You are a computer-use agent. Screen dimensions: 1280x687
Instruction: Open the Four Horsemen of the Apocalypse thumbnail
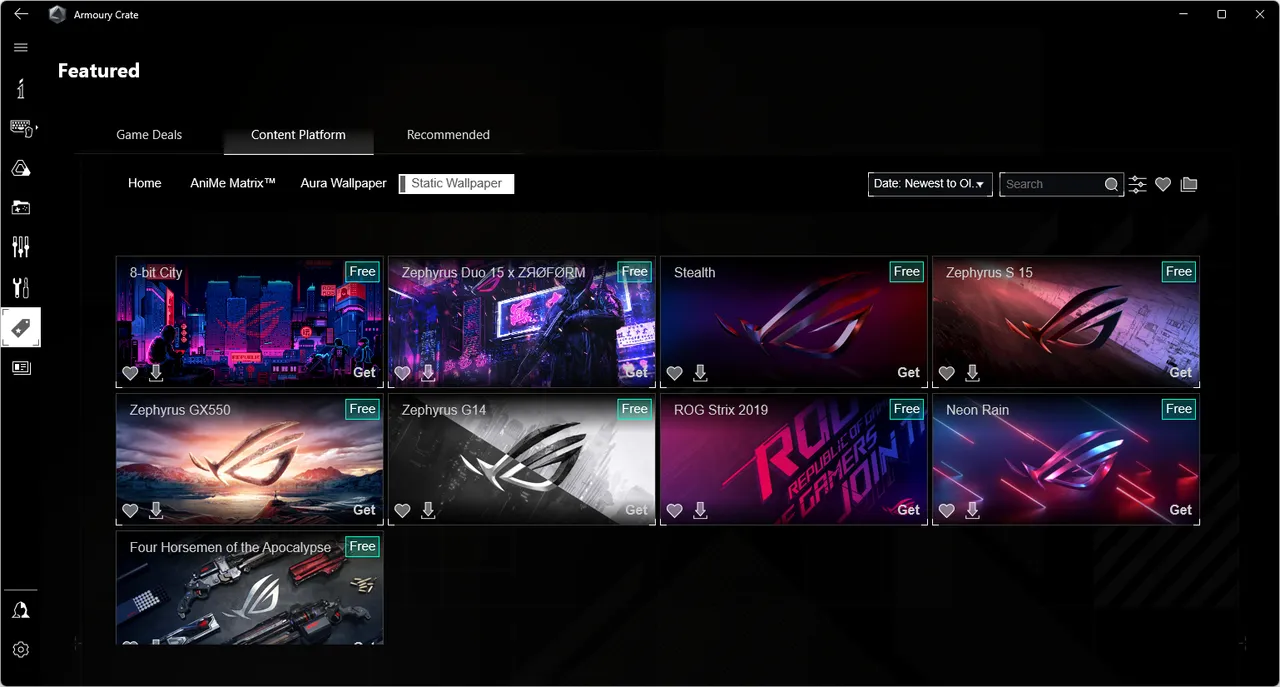click(250, 588)
